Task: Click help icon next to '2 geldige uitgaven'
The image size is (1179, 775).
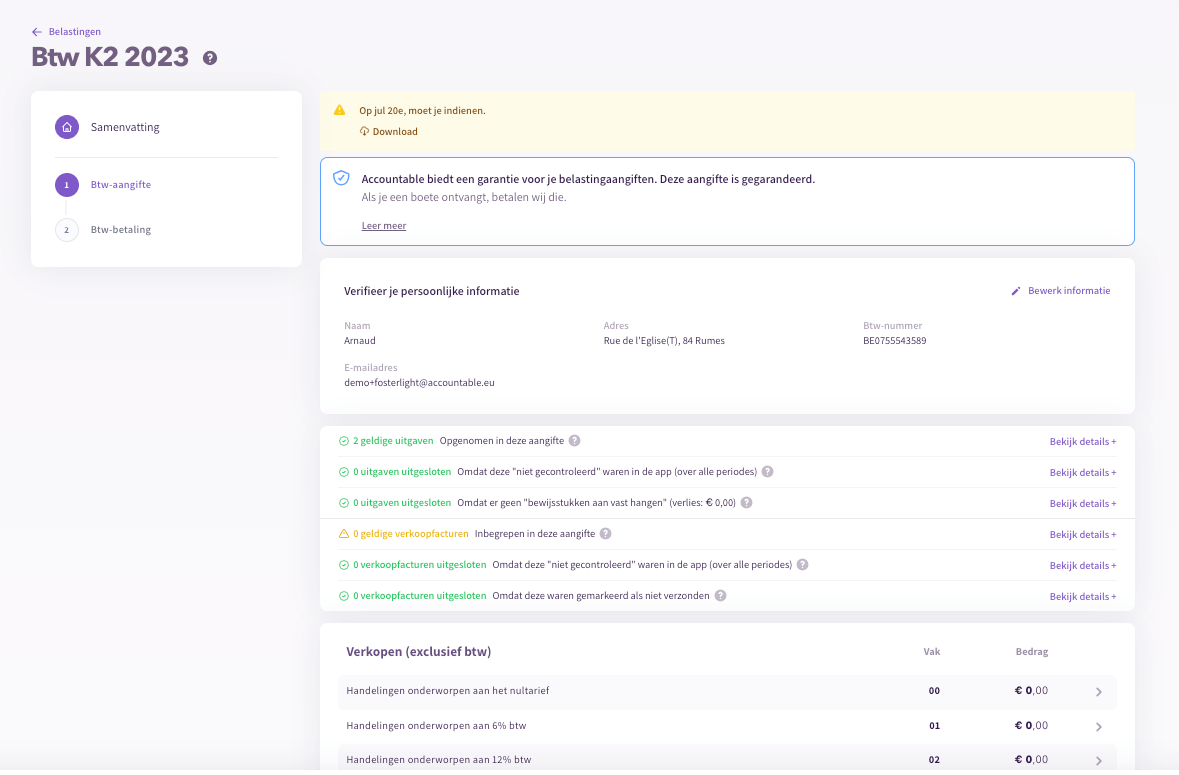Action: (575, 441)
